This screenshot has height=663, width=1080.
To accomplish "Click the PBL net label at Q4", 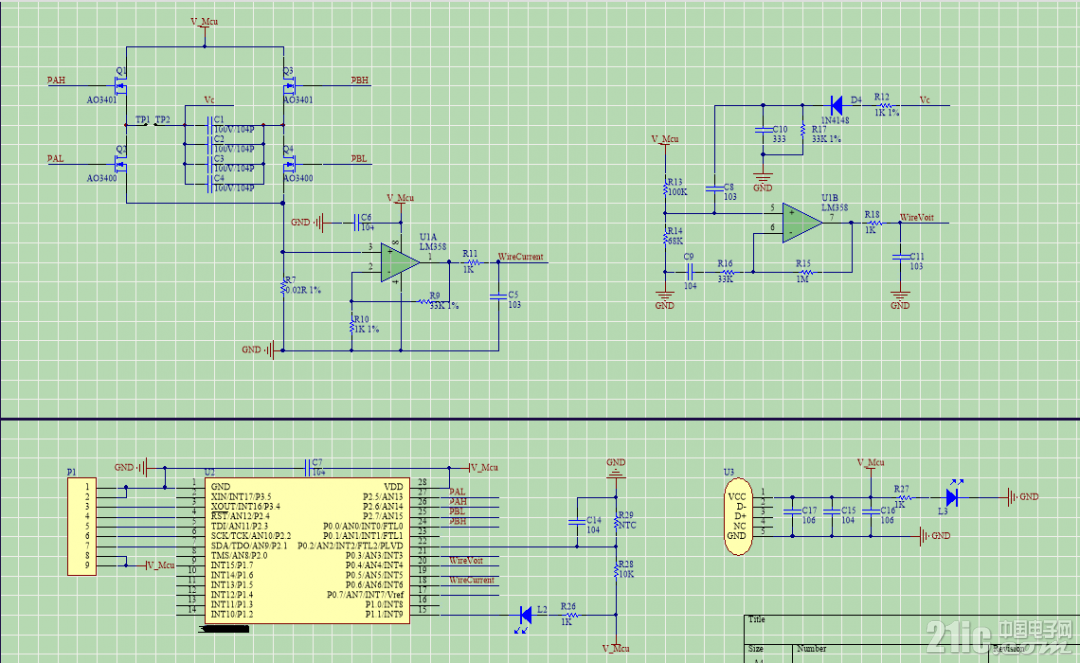I will pos(359,159).
